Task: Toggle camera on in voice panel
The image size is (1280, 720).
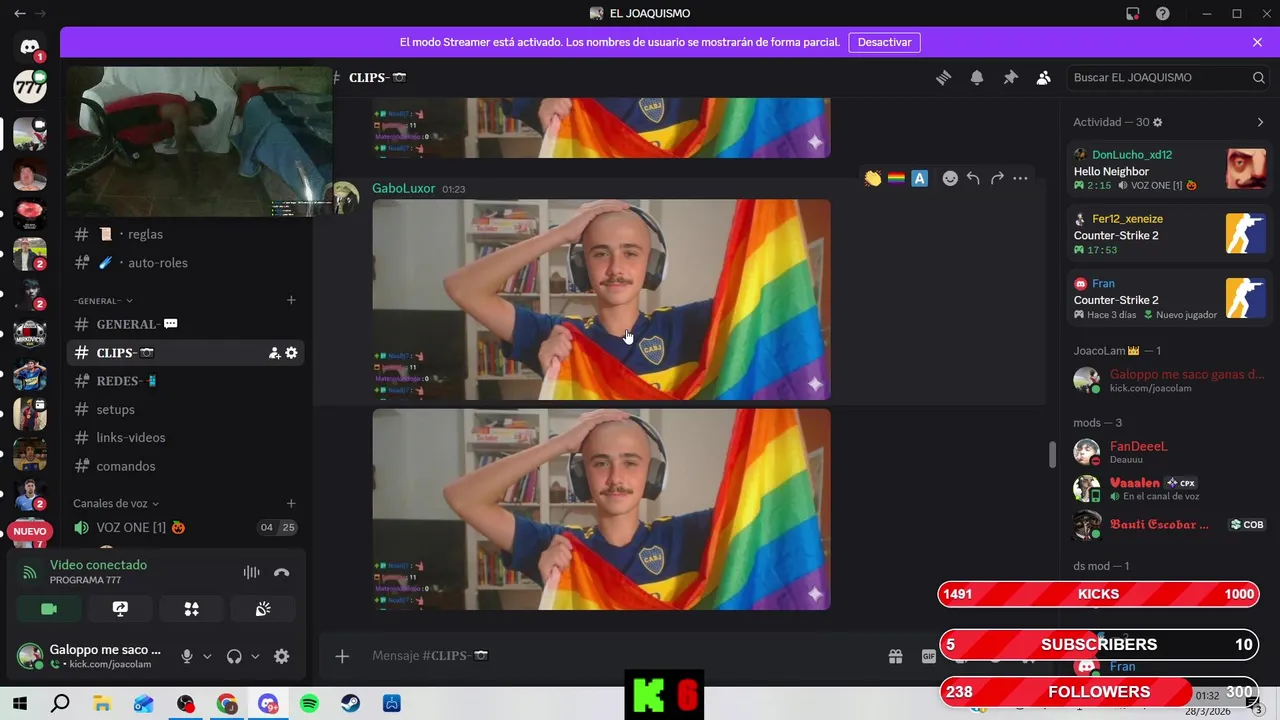Action: (48, 609)
